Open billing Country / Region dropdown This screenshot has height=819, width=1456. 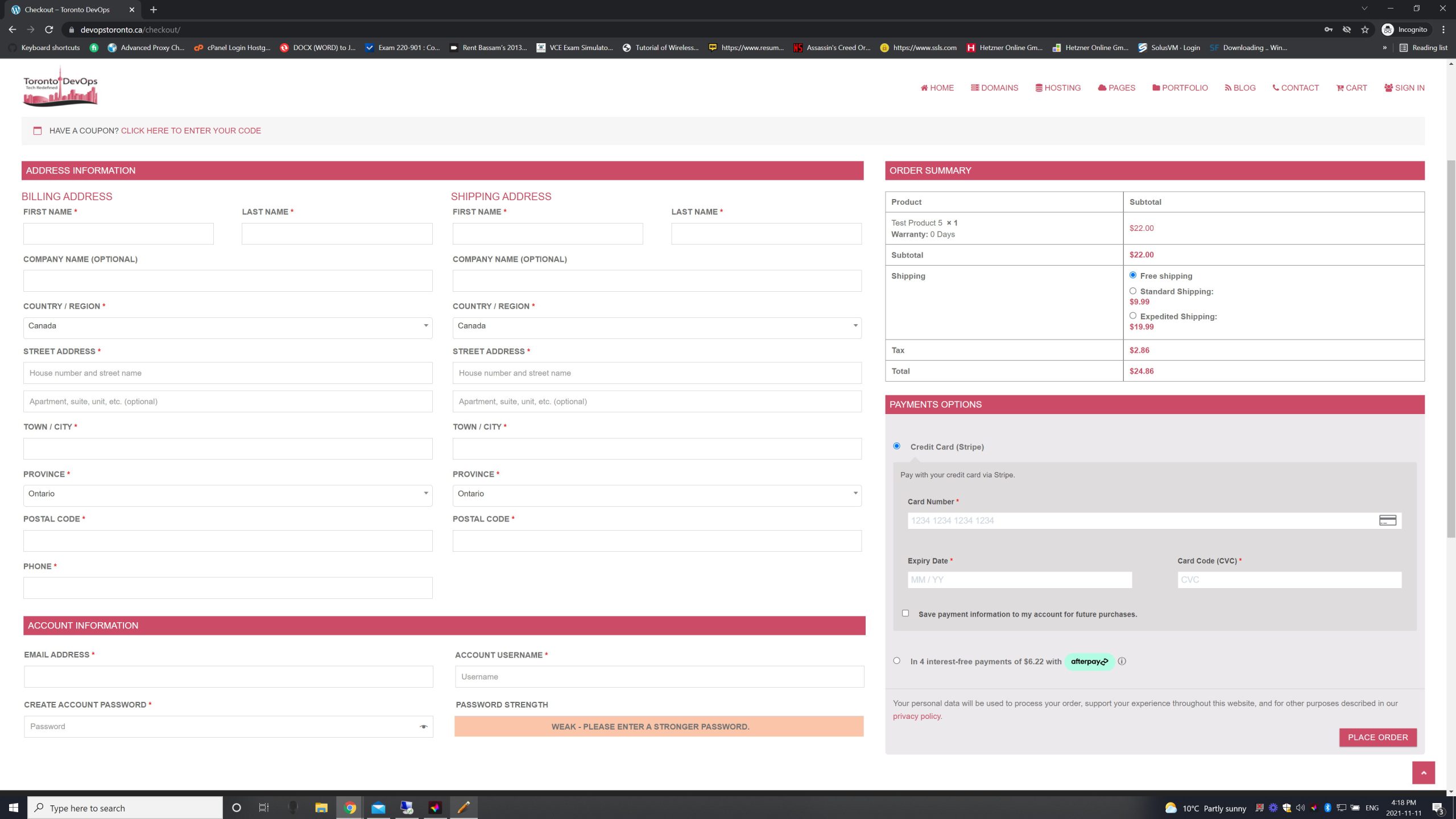tap(227, 326)
